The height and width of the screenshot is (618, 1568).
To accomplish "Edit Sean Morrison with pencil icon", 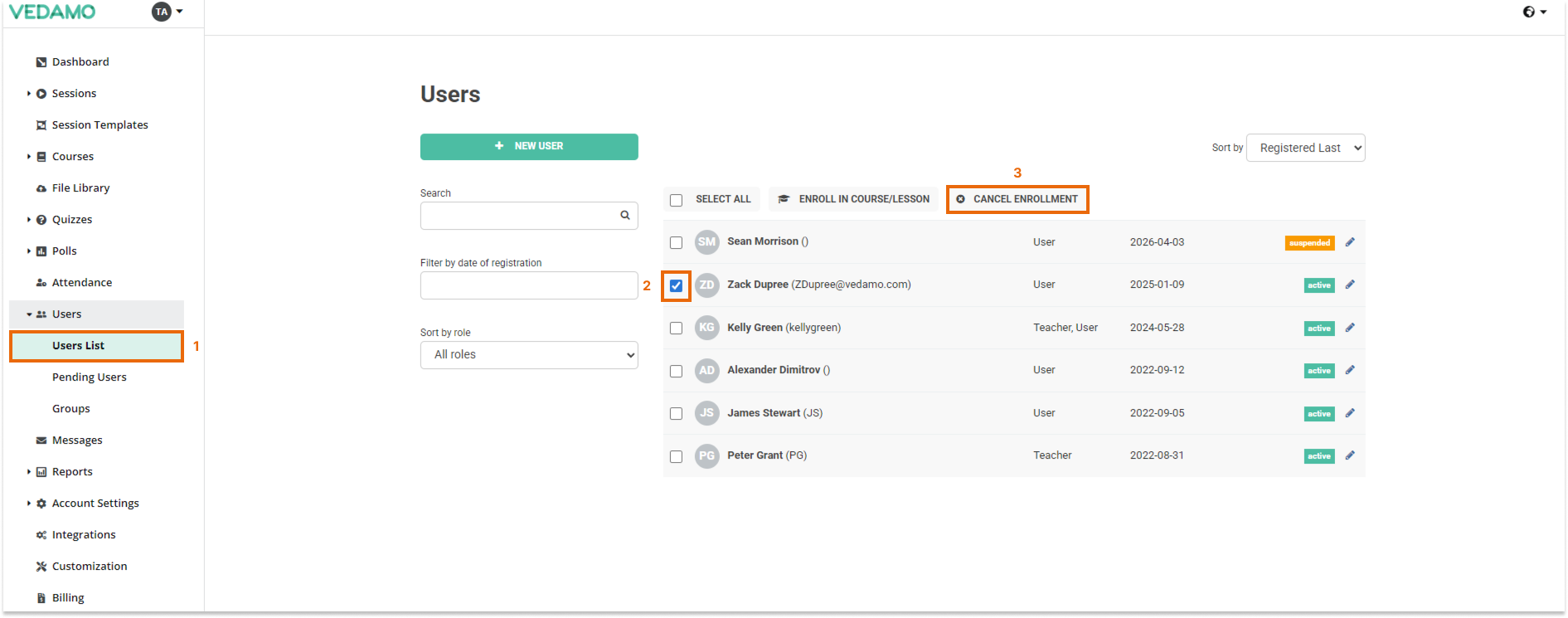I will [x=1350, y=242].
